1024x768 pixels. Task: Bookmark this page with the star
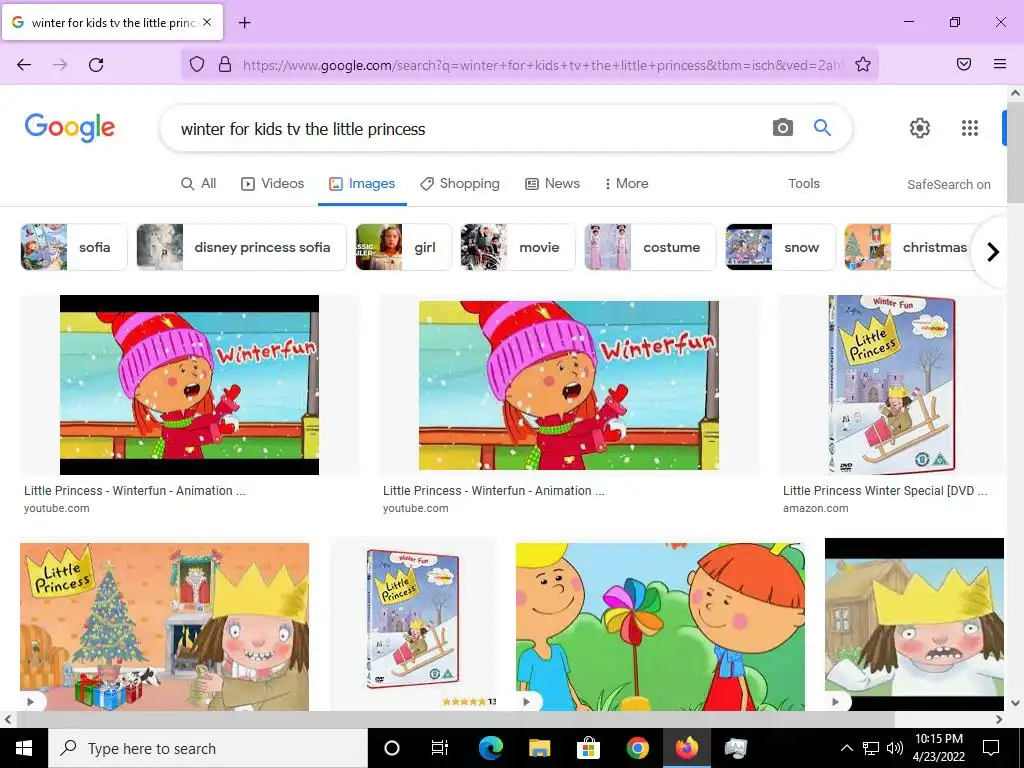(863, 64)
